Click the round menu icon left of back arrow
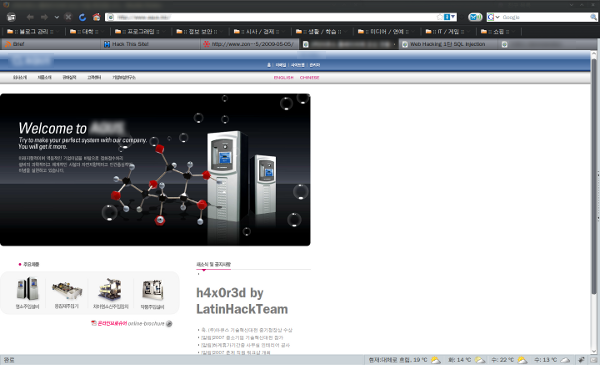 11,17
